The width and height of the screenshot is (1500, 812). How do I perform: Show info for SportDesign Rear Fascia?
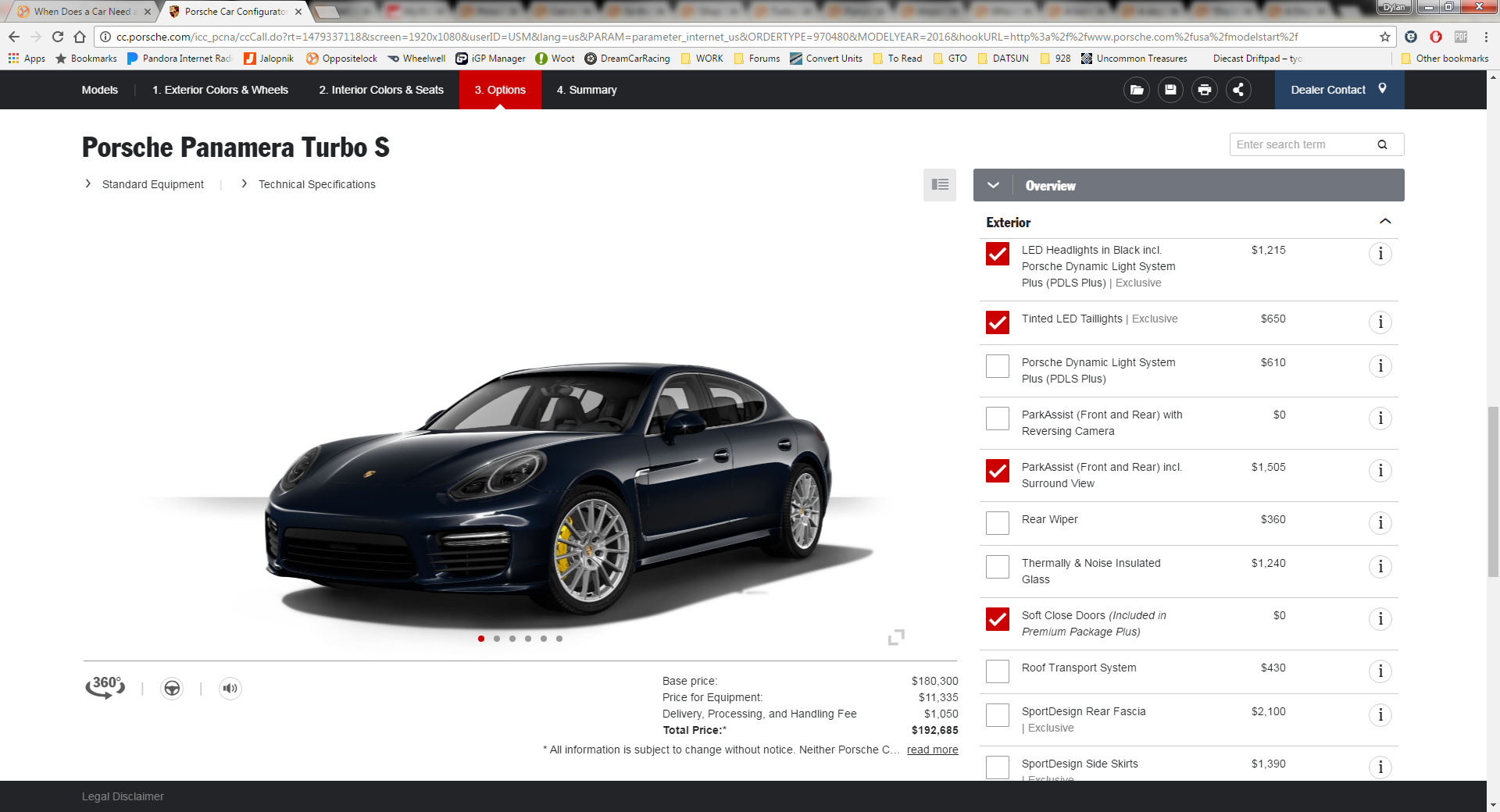pos(1380,715)
